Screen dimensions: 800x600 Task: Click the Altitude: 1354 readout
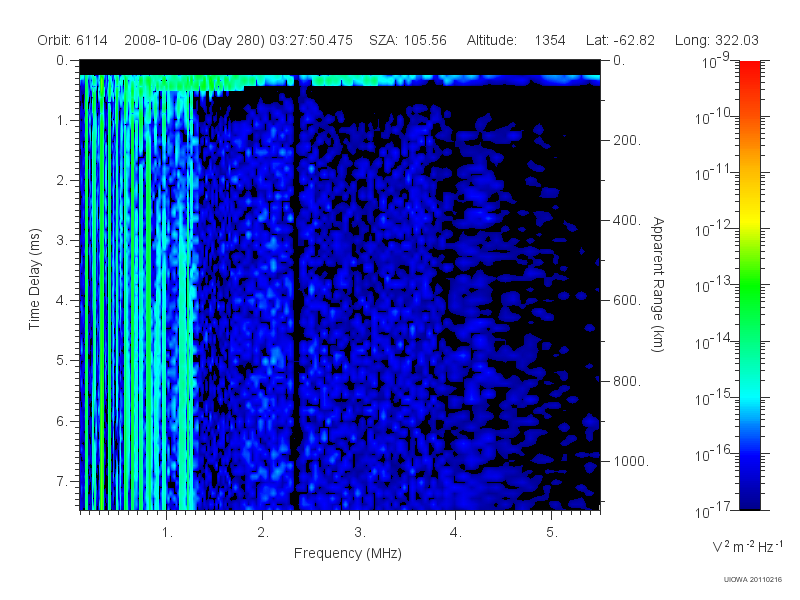coord(516,40)
